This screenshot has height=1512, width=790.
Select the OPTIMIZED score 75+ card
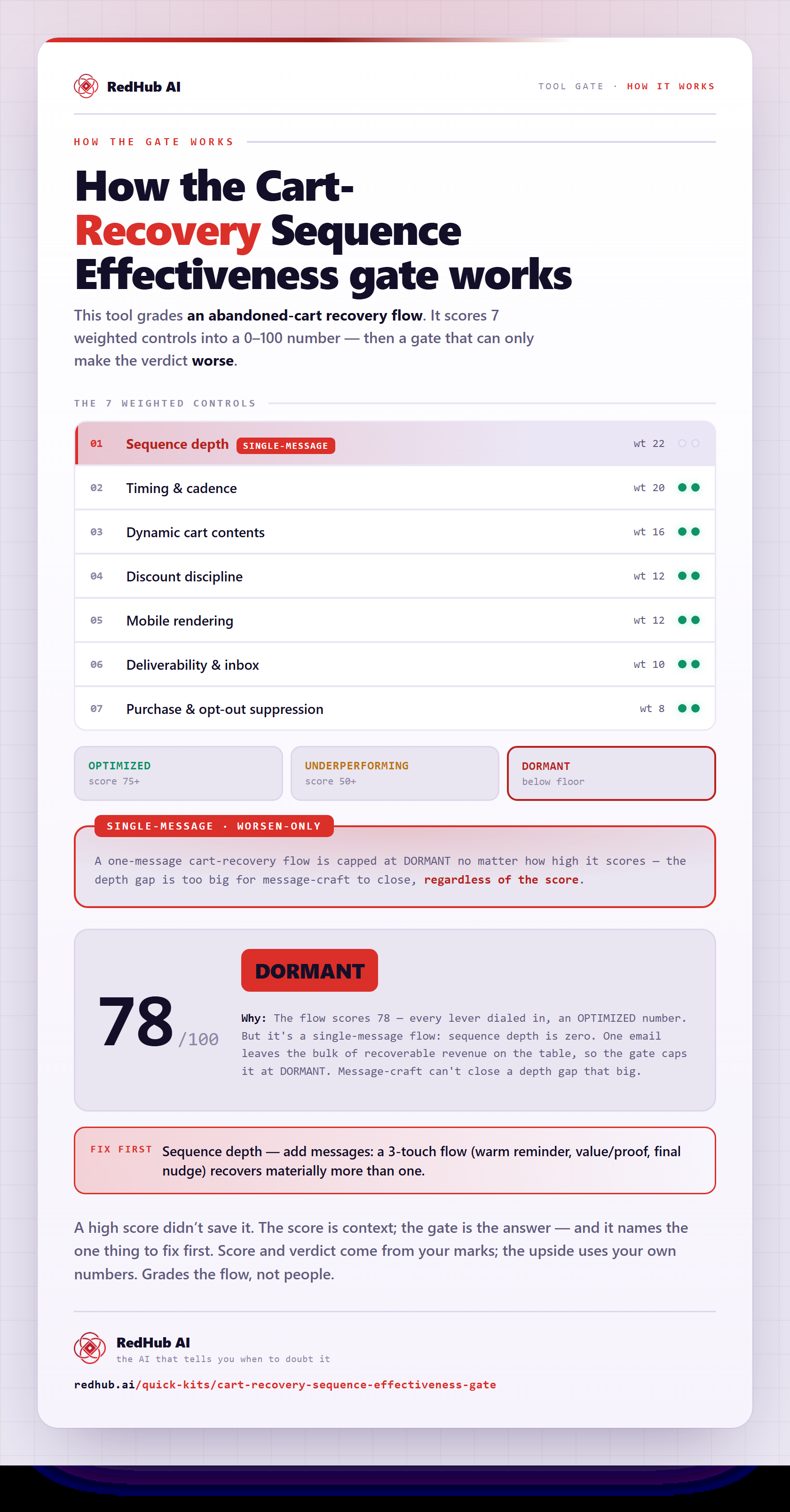[178, 773]
